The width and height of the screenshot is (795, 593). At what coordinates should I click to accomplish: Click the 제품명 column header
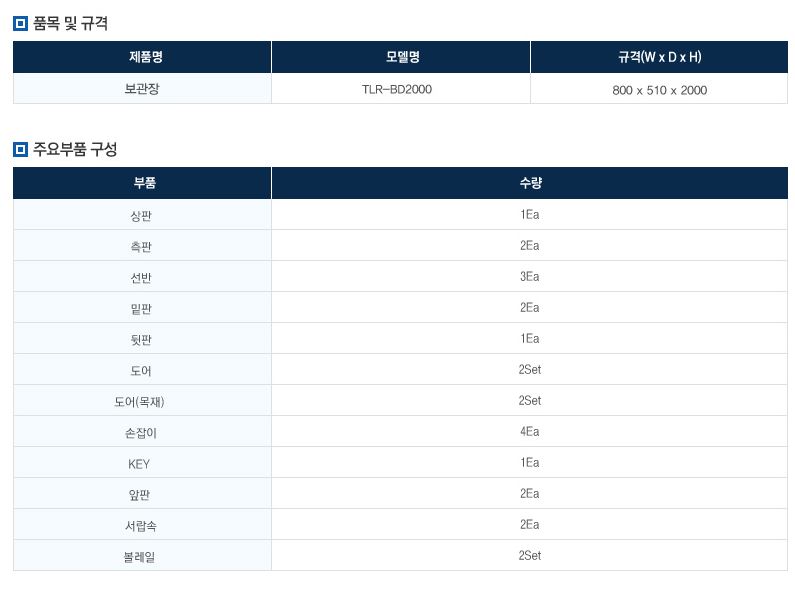point(142,57)
